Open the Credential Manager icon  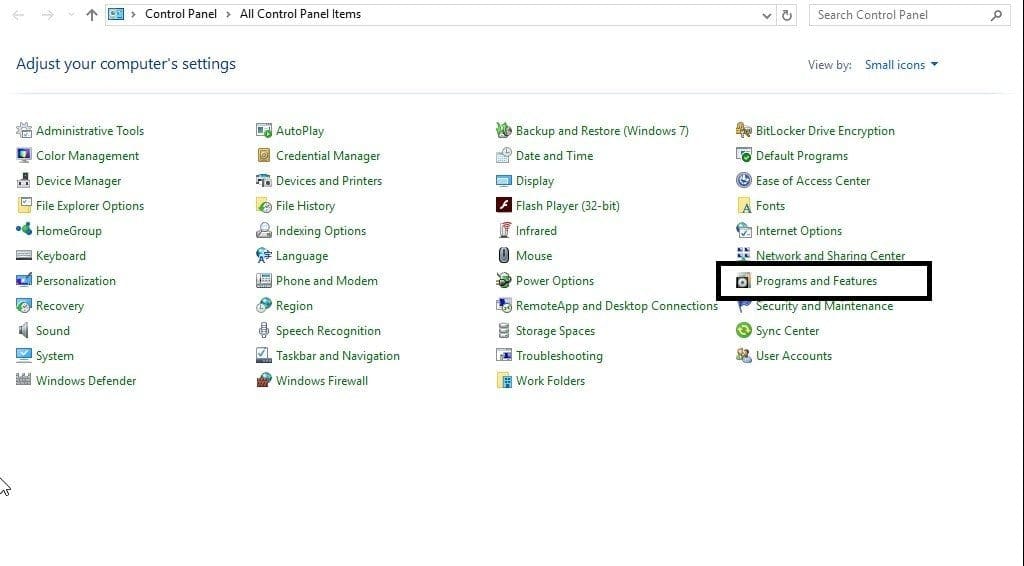pos(263,155)
